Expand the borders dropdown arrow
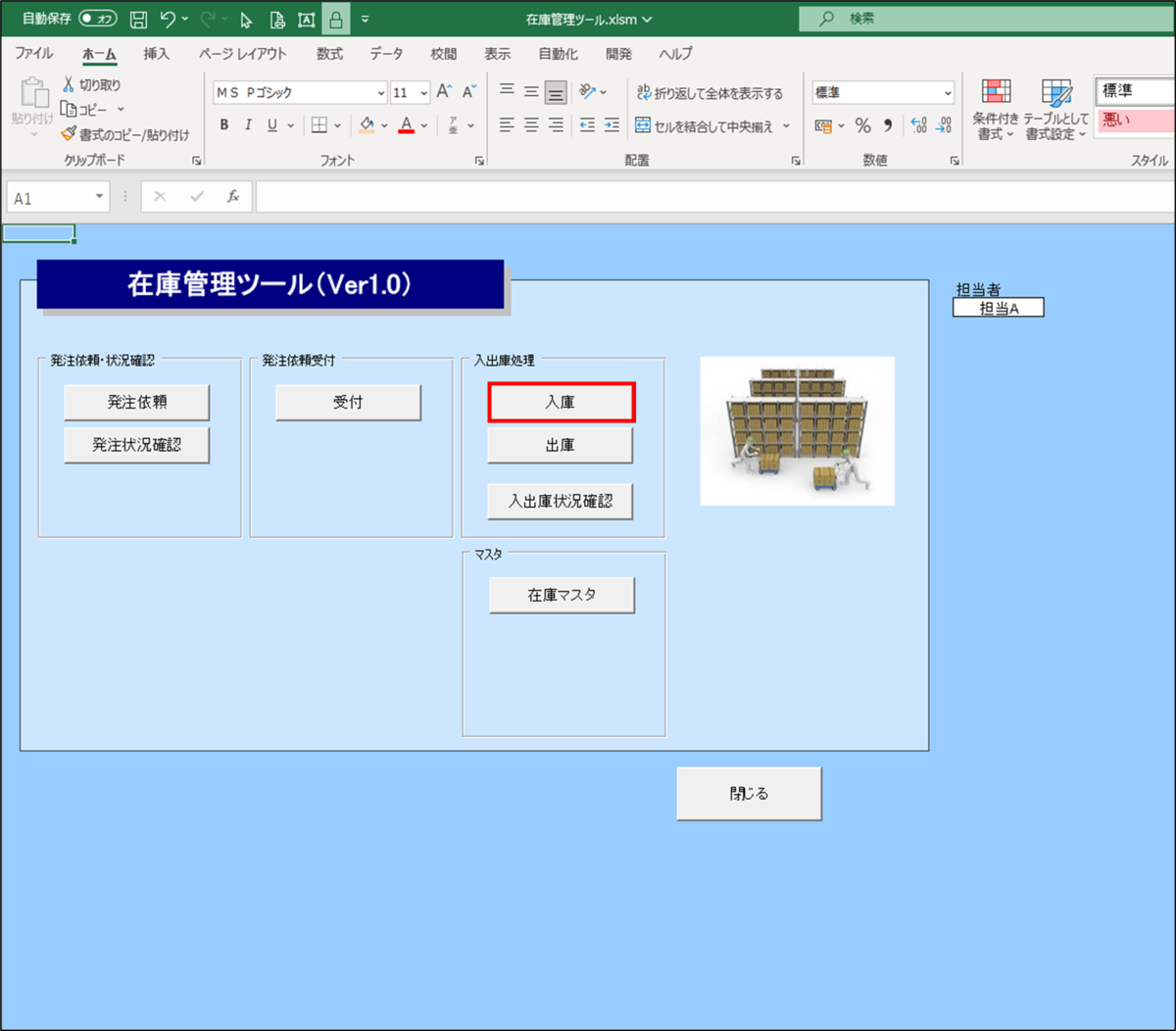Image resolution: width=1176 pixels, height=1031 pixels. coord(338,125)
